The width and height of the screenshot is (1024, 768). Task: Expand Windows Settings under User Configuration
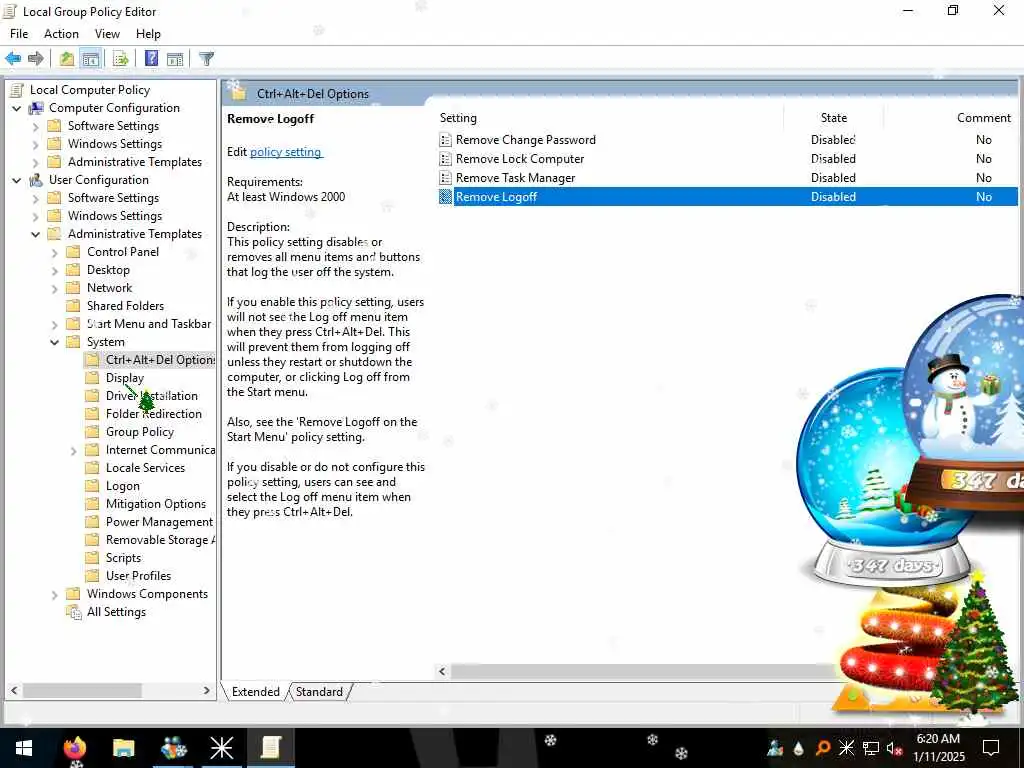coord(36,216)
